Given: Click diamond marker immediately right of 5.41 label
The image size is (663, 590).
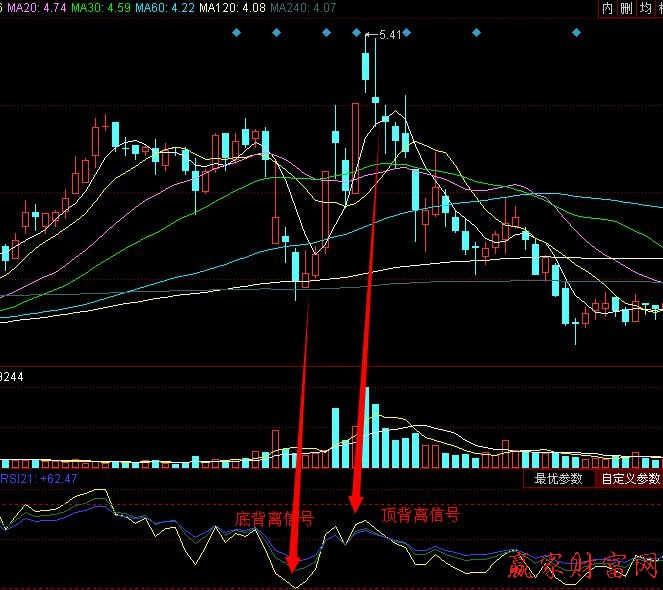Looking at the screenshot, I should coord(406,33).
